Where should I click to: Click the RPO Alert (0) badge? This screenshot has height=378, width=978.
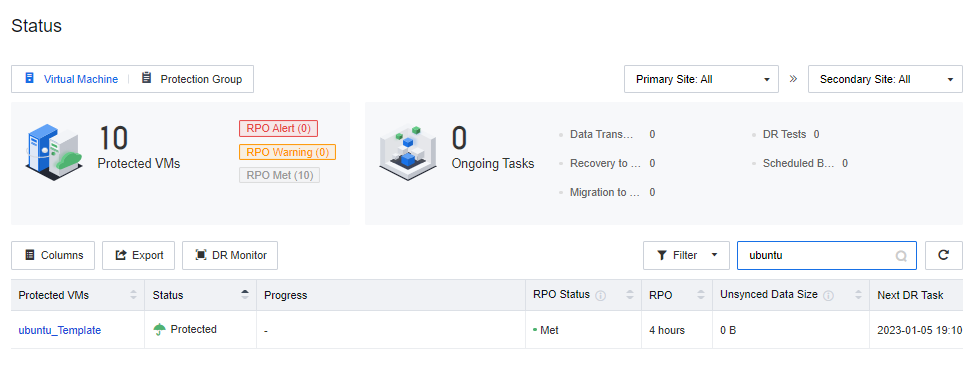point(278,128)
